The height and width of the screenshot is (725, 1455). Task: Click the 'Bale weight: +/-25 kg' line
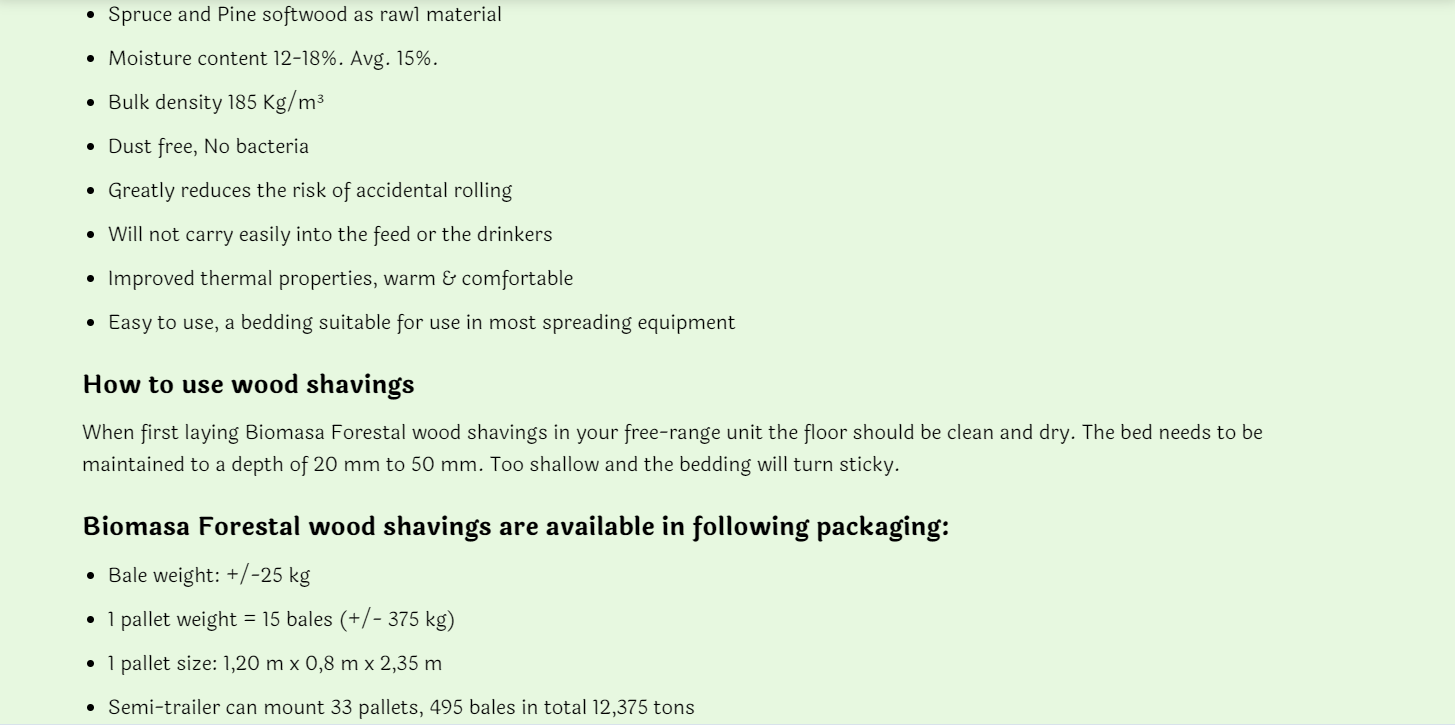click(x=209, y=576)
